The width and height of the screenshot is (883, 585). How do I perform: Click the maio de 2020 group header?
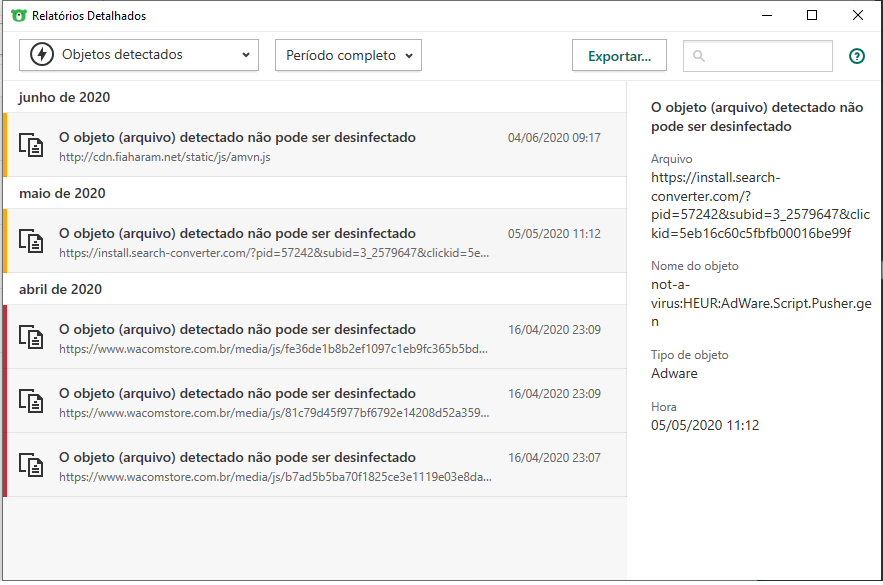62,193
